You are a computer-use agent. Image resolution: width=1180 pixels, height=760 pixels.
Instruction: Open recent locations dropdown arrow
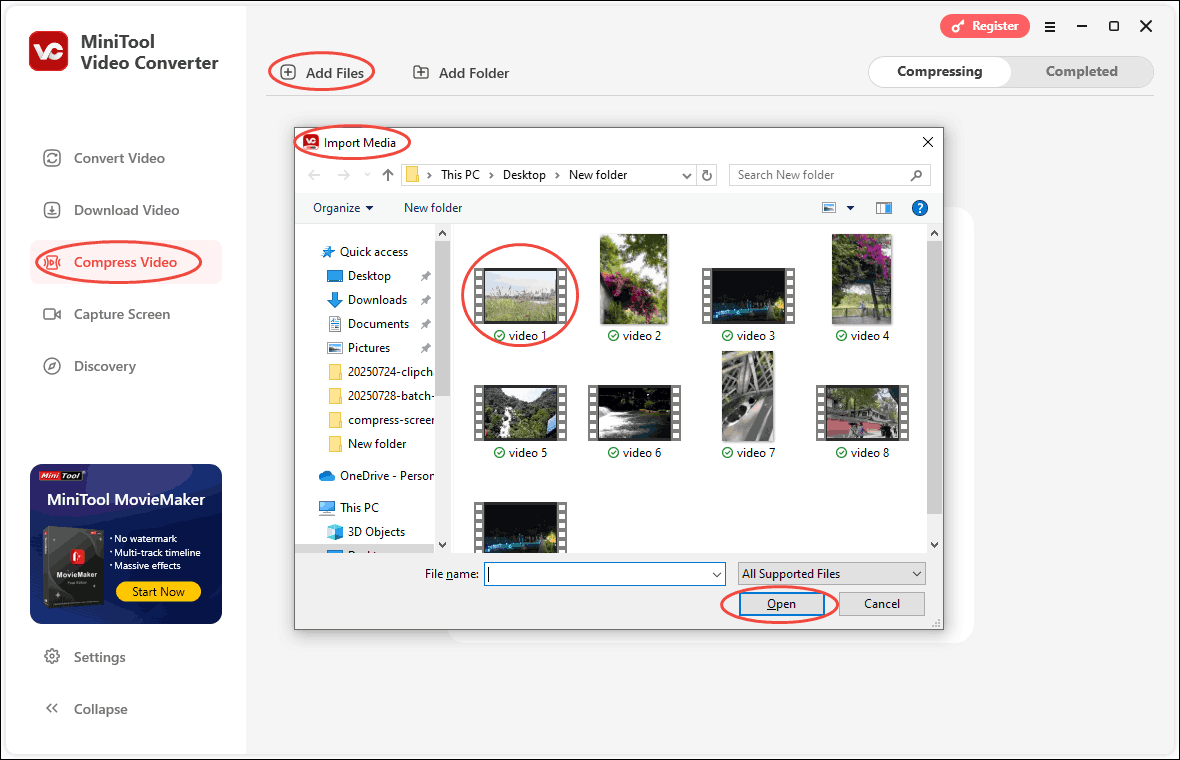point(367,175)
